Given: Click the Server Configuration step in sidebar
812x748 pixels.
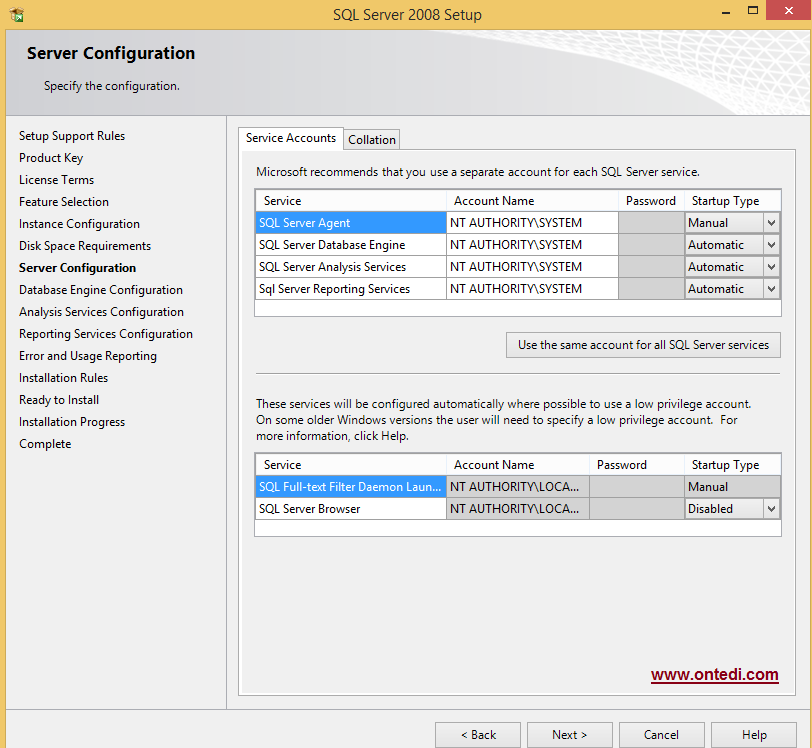Looking at the screenshot, I should point(77,268).
